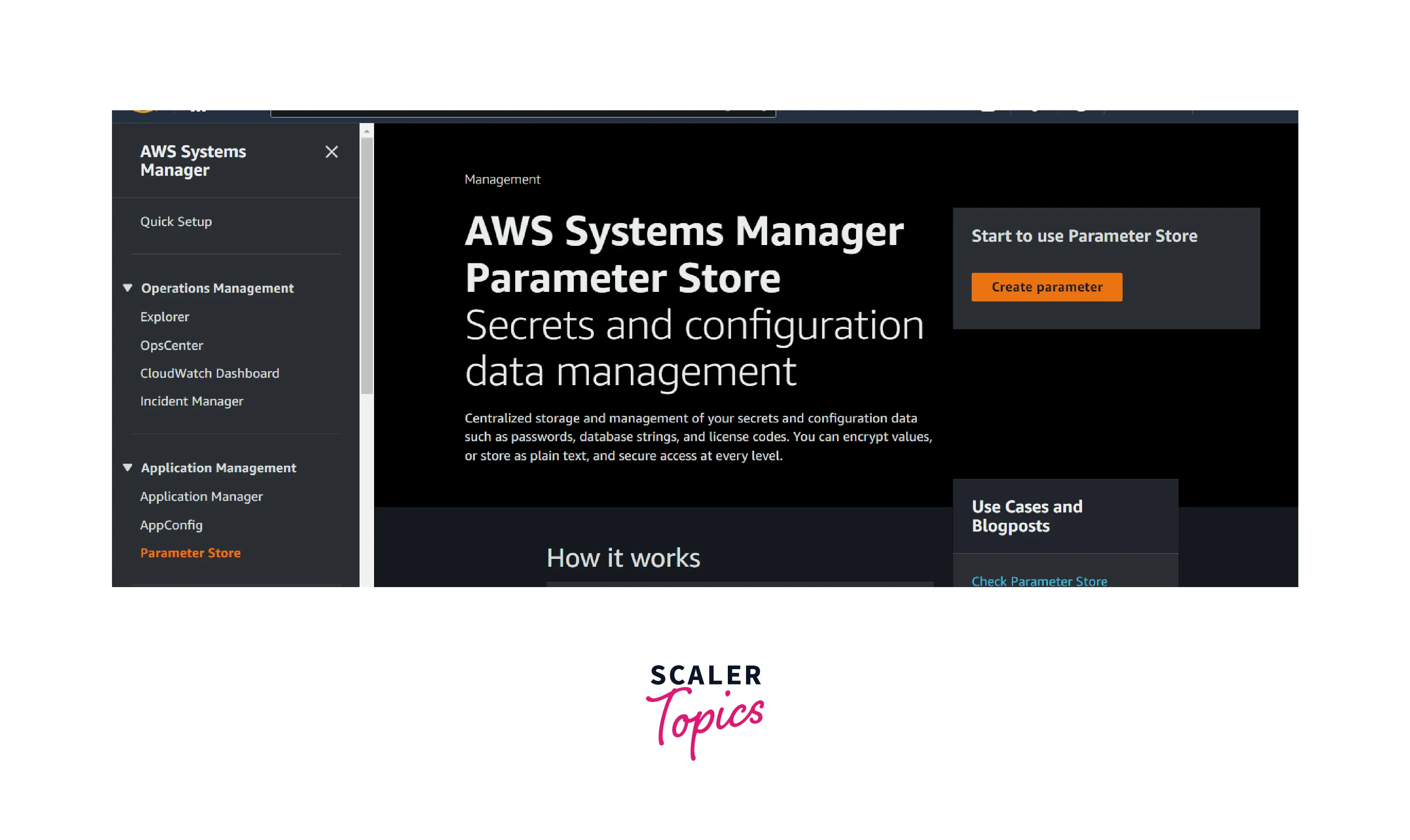Open the Check Parameter Store link
1410x840 pixels.
(x=1039, y=581)
